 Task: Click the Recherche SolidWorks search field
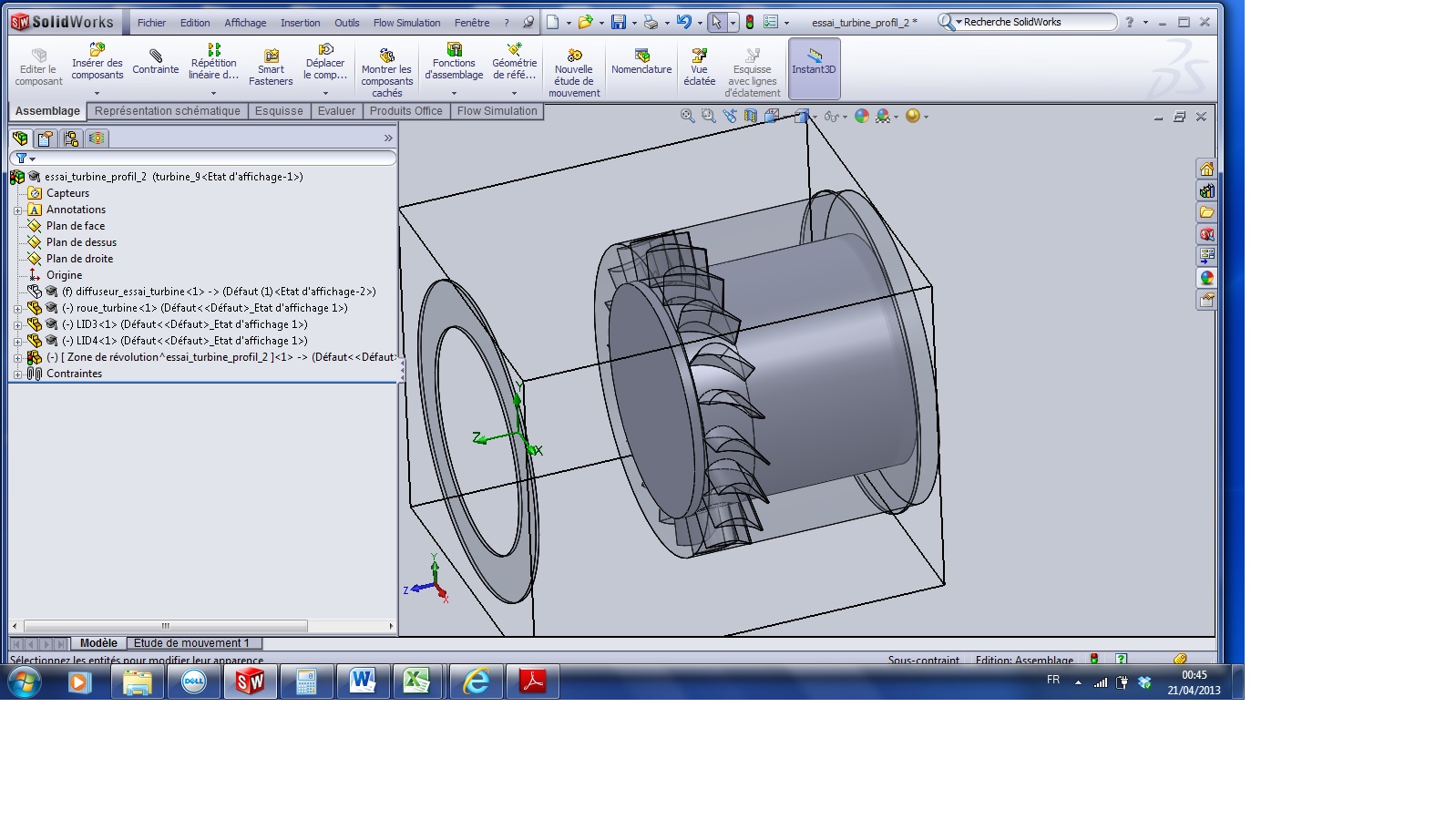tap(1037, 22)
